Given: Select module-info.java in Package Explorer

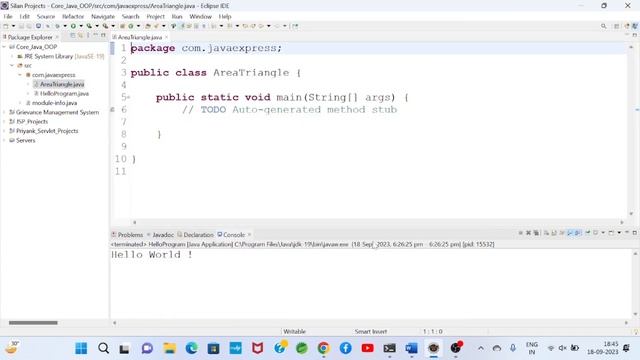Looking at the screenshot, I should (x=54, y=103).
